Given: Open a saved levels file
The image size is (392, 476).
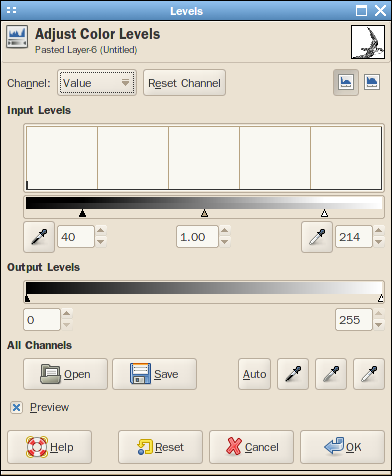Looking at the screenshot, I should (65, 374).
